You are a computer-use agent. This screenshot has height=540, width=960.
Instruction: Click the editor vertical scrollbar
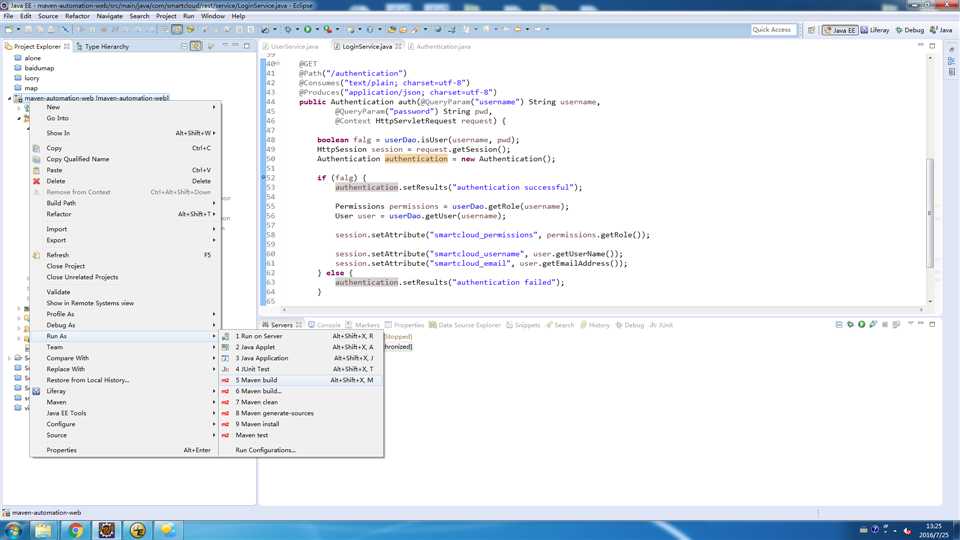click(930, 212)
